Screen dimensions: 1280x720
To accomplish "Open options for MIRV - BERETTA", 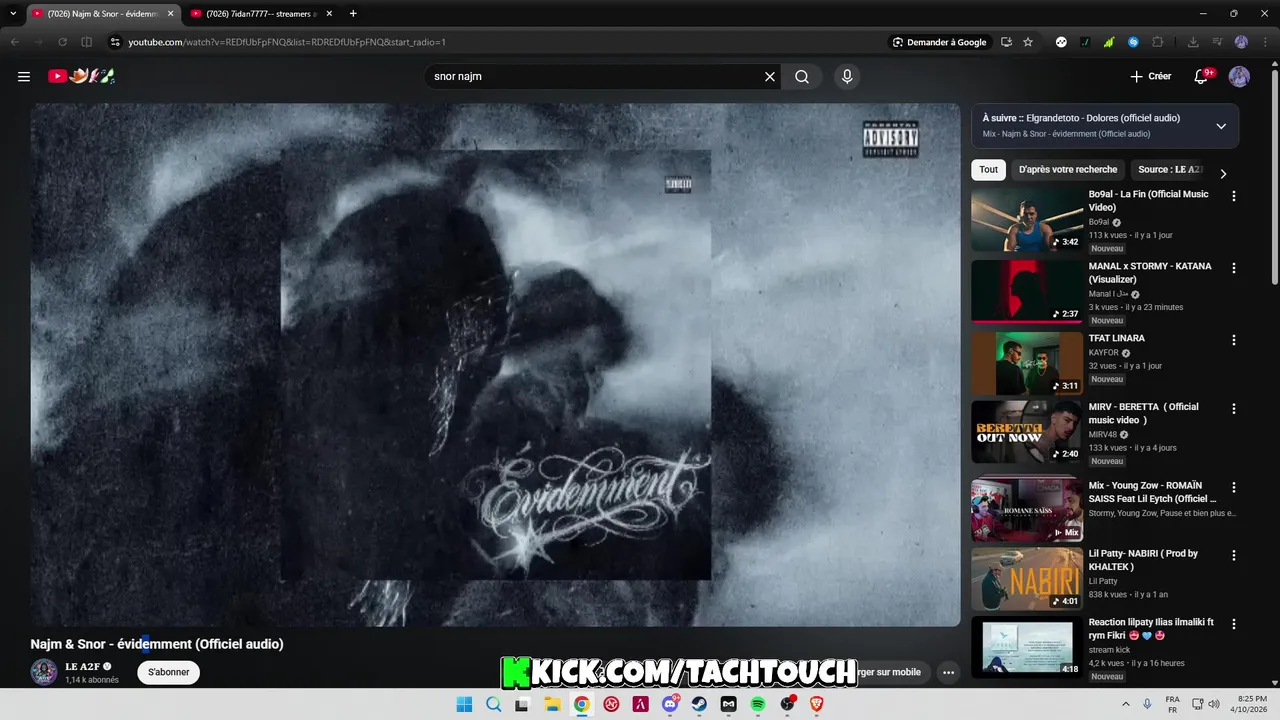I will 1233,409.
